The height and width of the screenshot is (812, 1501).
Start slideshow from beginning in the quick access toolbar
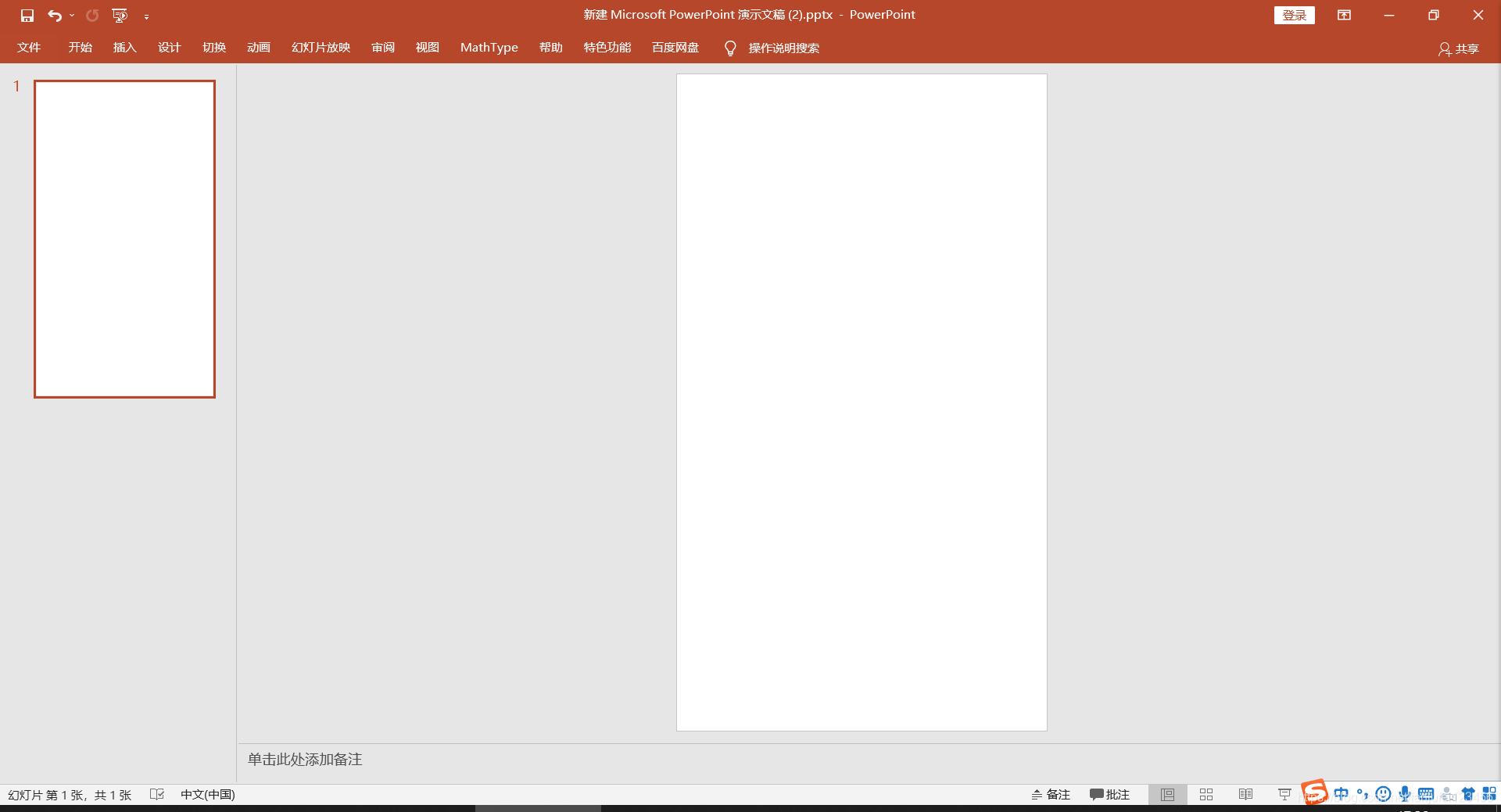click(120, 16)
